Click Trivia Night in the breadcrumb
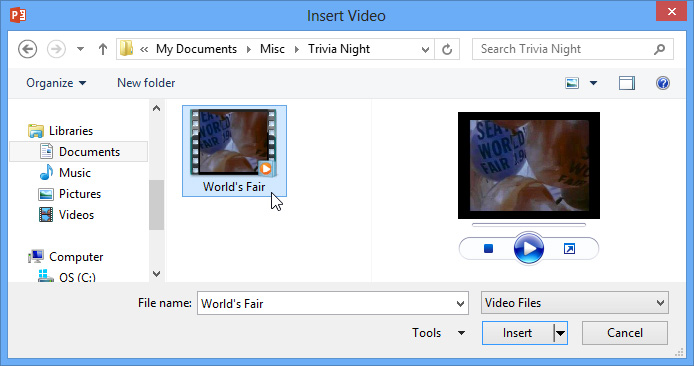 tap(339, 49)
